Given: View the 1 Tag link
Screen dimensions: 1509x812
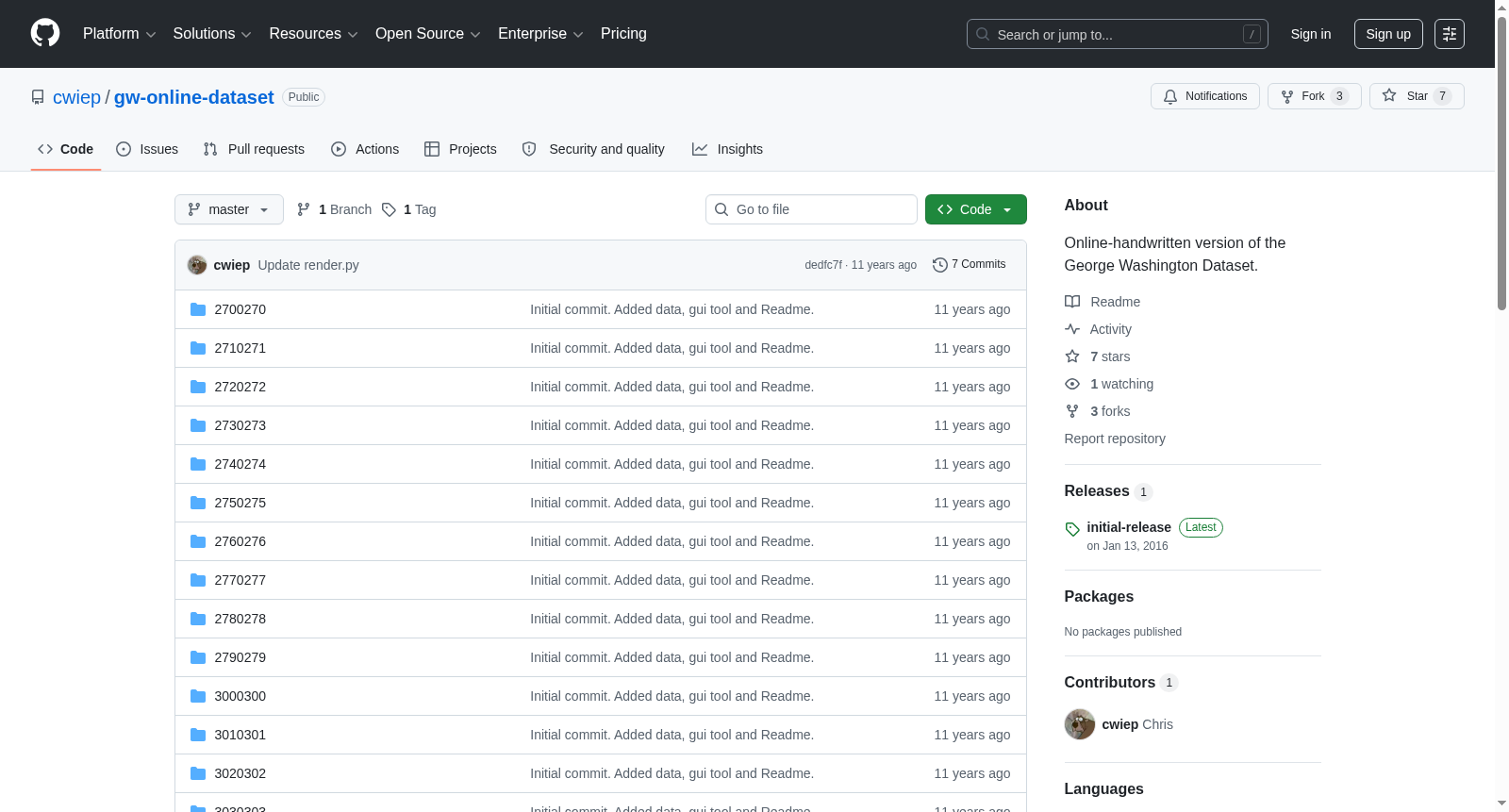Looking at the screenshot, I should click(409, 209).
